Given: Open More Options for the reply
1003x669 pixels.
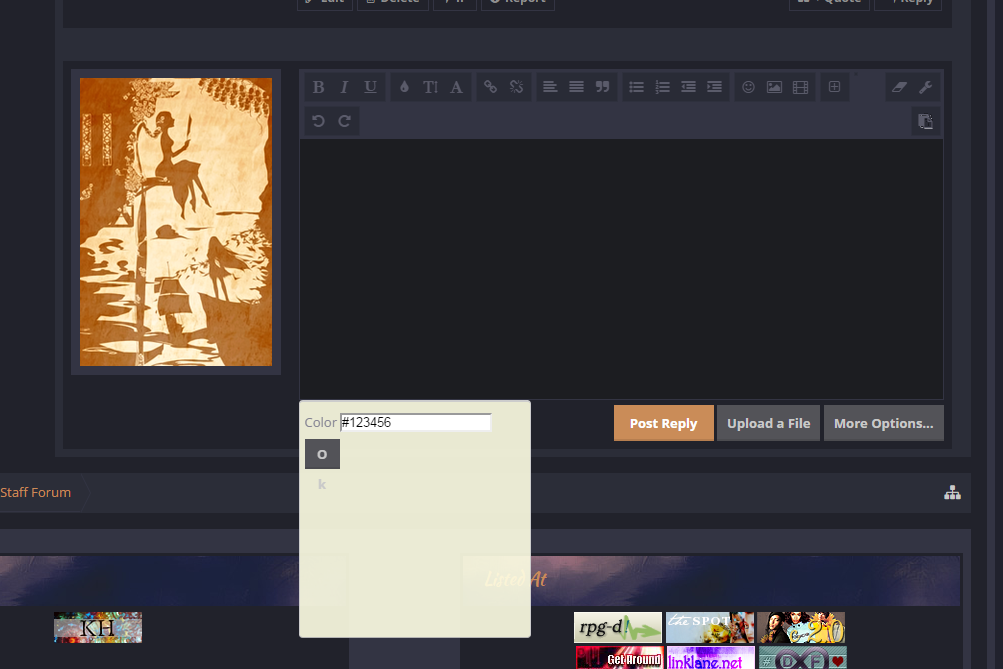Looking at the screenshot, I should [x=883, y=423].
